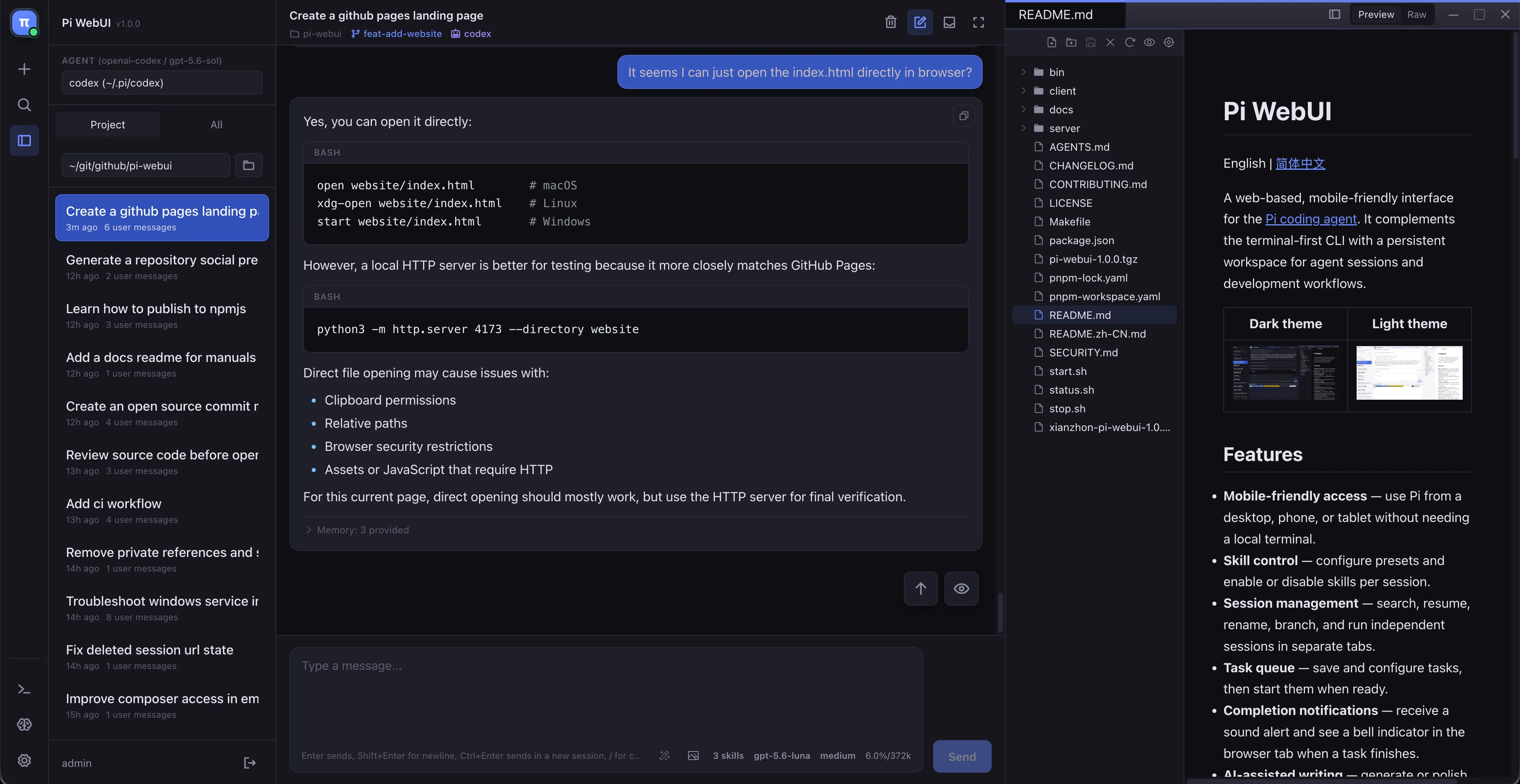Expand the docs folder
This screenshot has height=784, width=1520.
[x=1094, y=110]
